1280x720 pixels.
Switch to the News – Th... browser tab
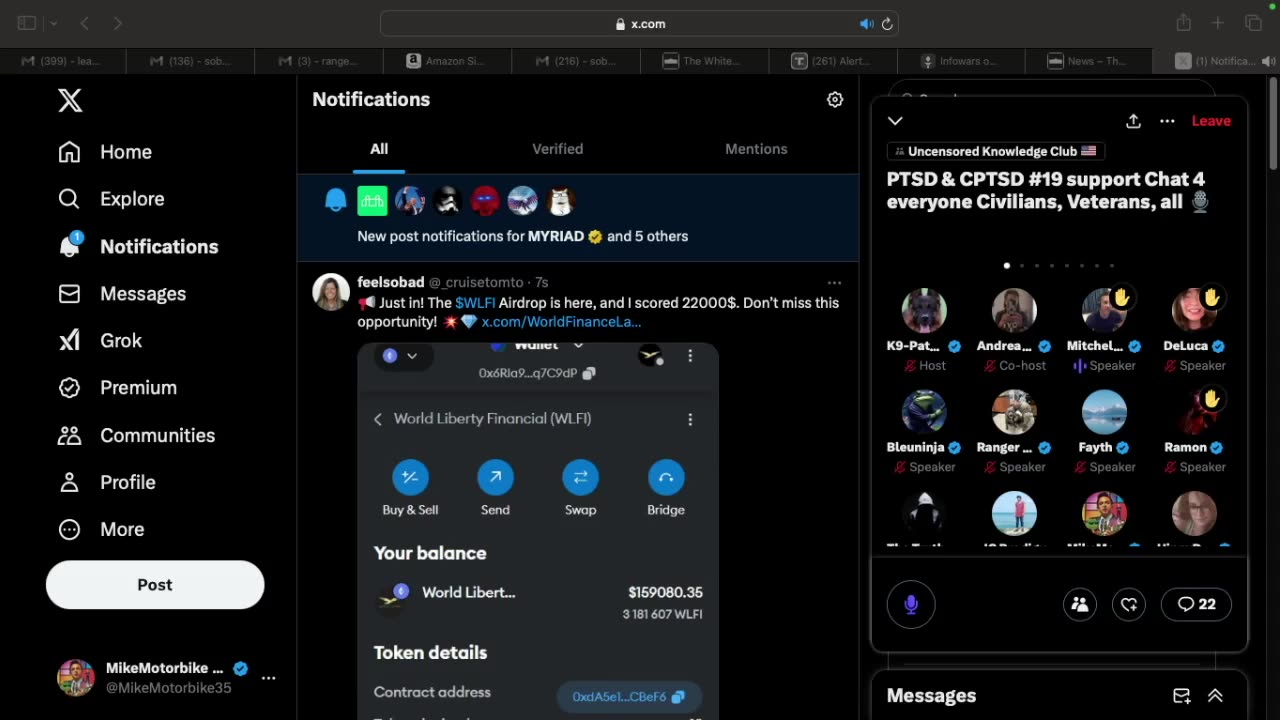tap(1087, 61)
